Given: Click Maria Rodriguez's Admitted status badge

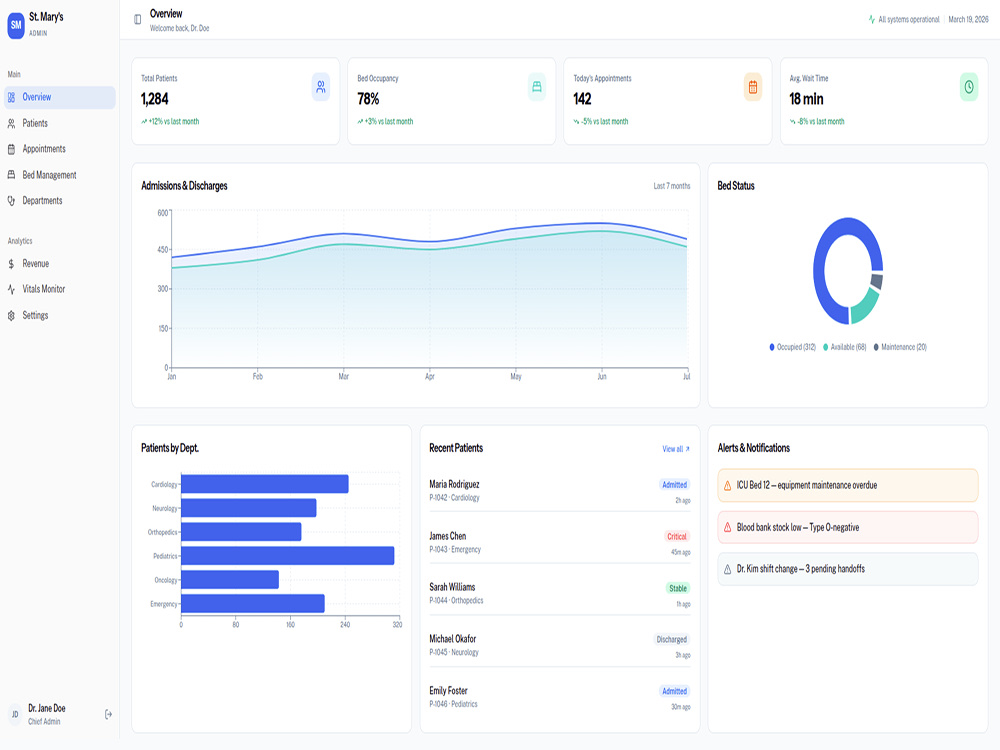Looking at the screenshot, I should coord(675,485).
